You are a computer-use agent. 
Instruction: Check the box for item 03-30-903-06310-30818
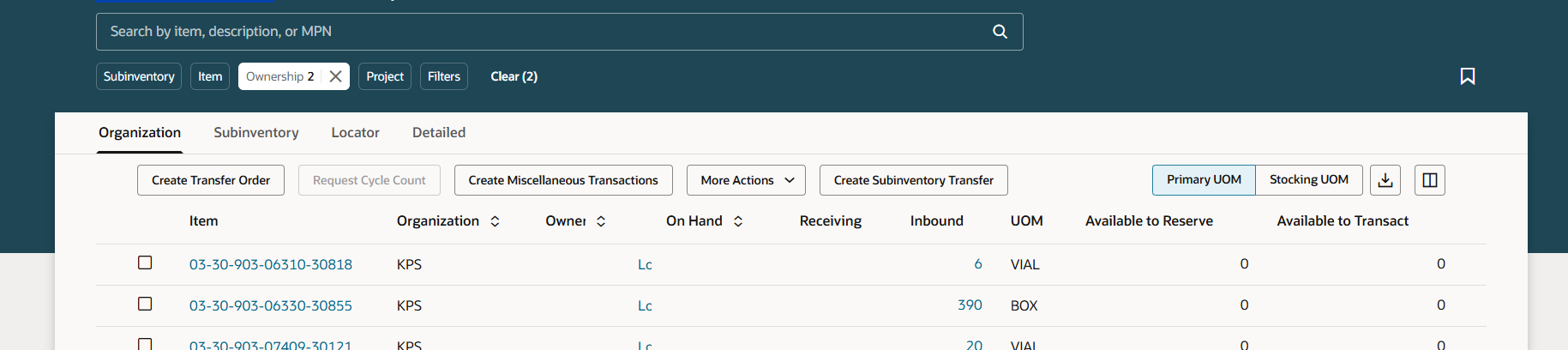(x=145, y=262)
